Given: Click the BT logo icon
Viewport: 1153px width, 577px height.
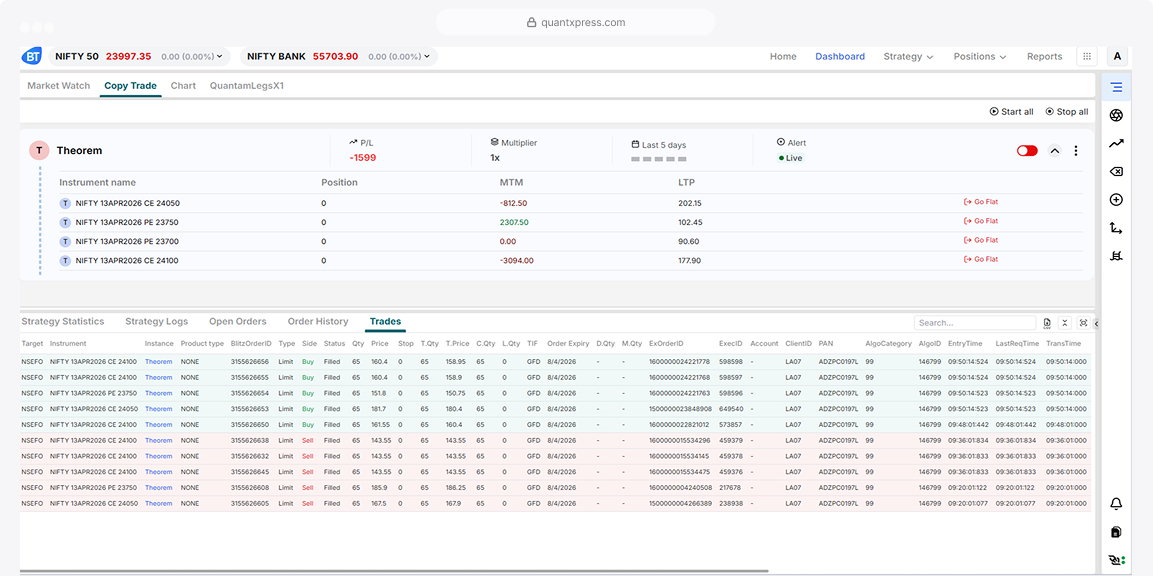Looking at the screenshot, I should coord(32,56).
